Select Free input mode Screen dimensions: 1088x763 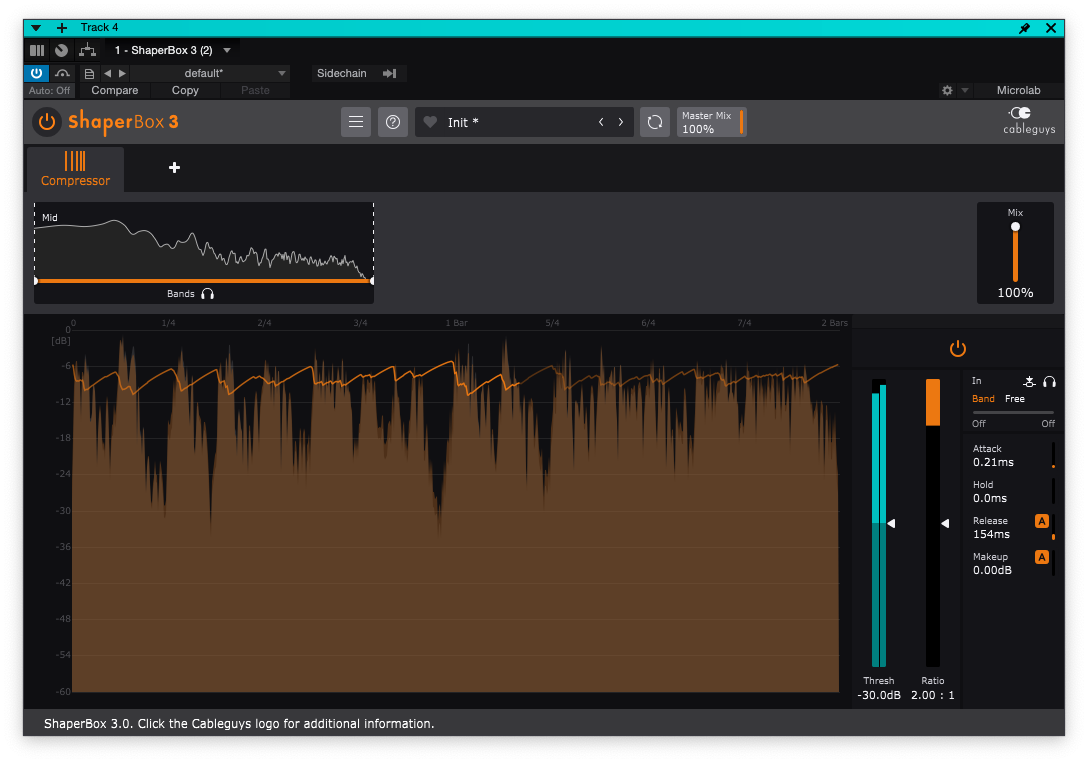[1014, 399]
